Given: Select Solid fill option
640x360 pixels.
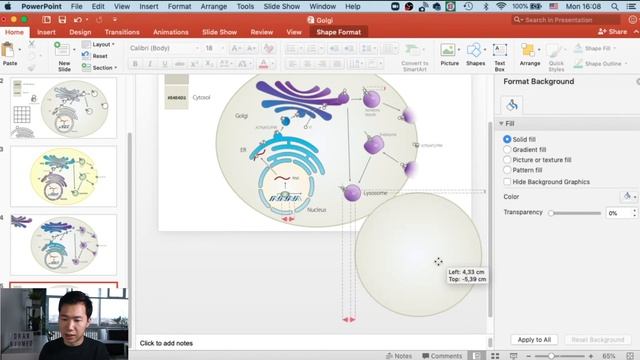Looking at the screenshot, I should click(507, 139).
